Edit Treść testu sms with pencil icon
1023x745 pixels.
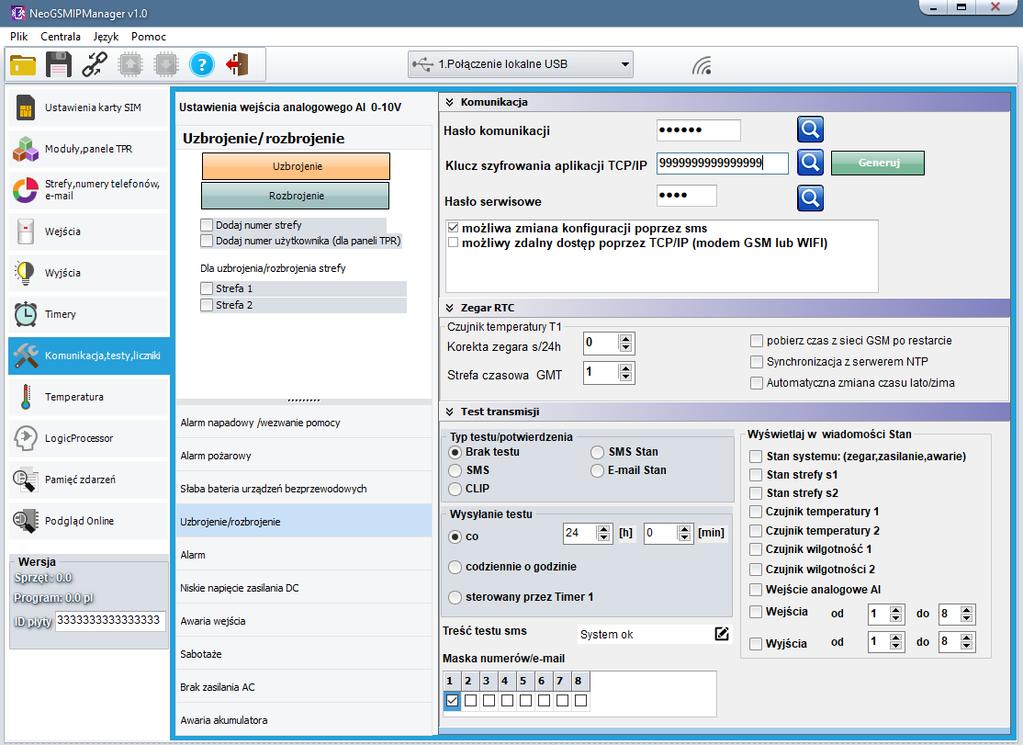[722, 633]
